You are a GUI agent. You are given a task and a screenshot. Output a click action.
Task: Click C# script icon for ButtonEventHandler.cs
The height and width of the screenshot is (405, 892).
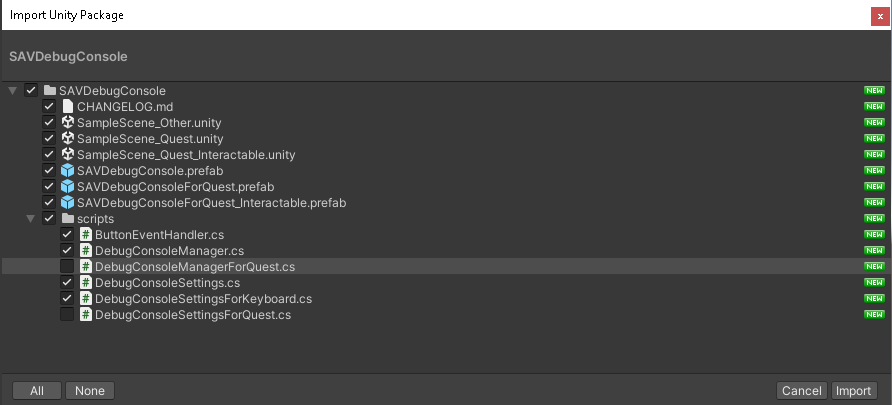click(86, 234)
